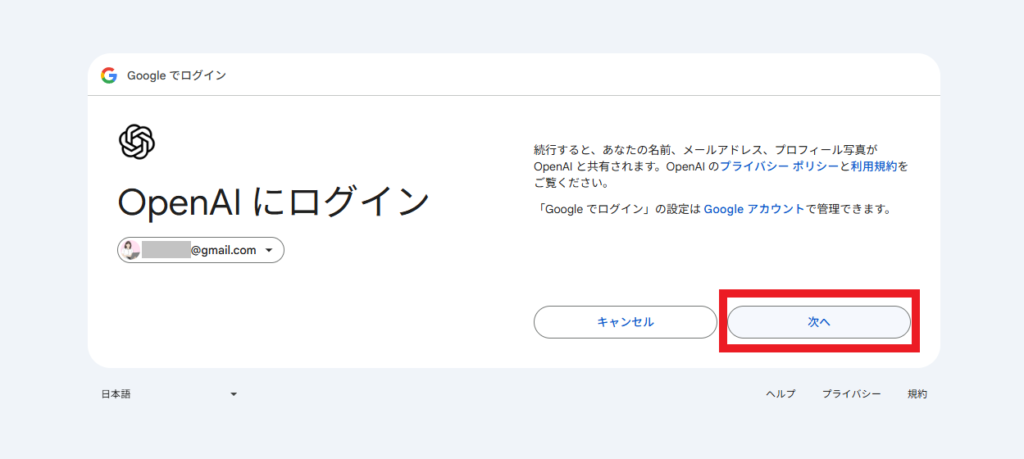Open the gmail.com account selector dropdown
1024x459 pixels.
pos(200,250)
